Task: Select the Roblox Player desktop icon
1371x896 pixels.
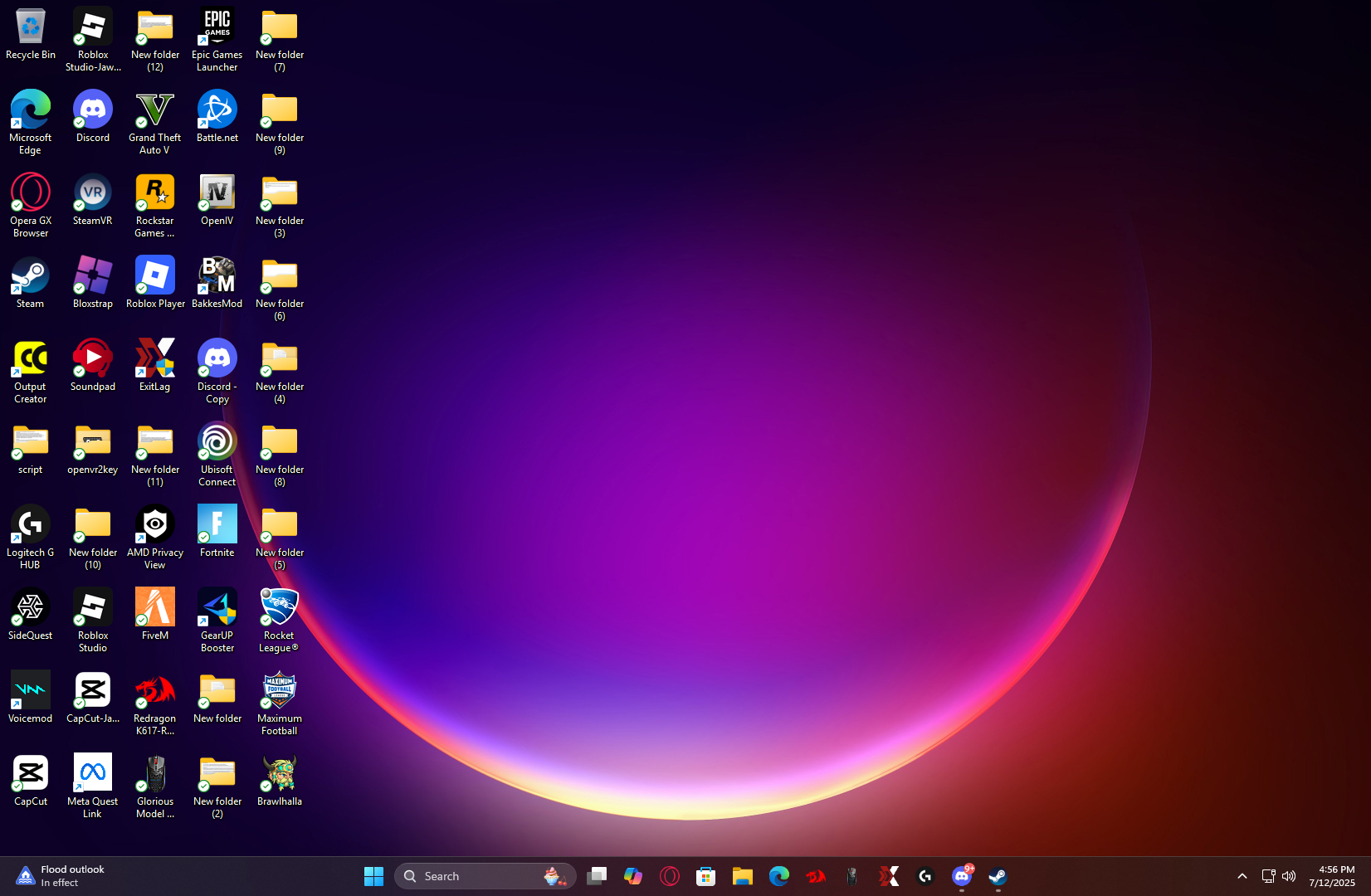Action: [155, 283]
